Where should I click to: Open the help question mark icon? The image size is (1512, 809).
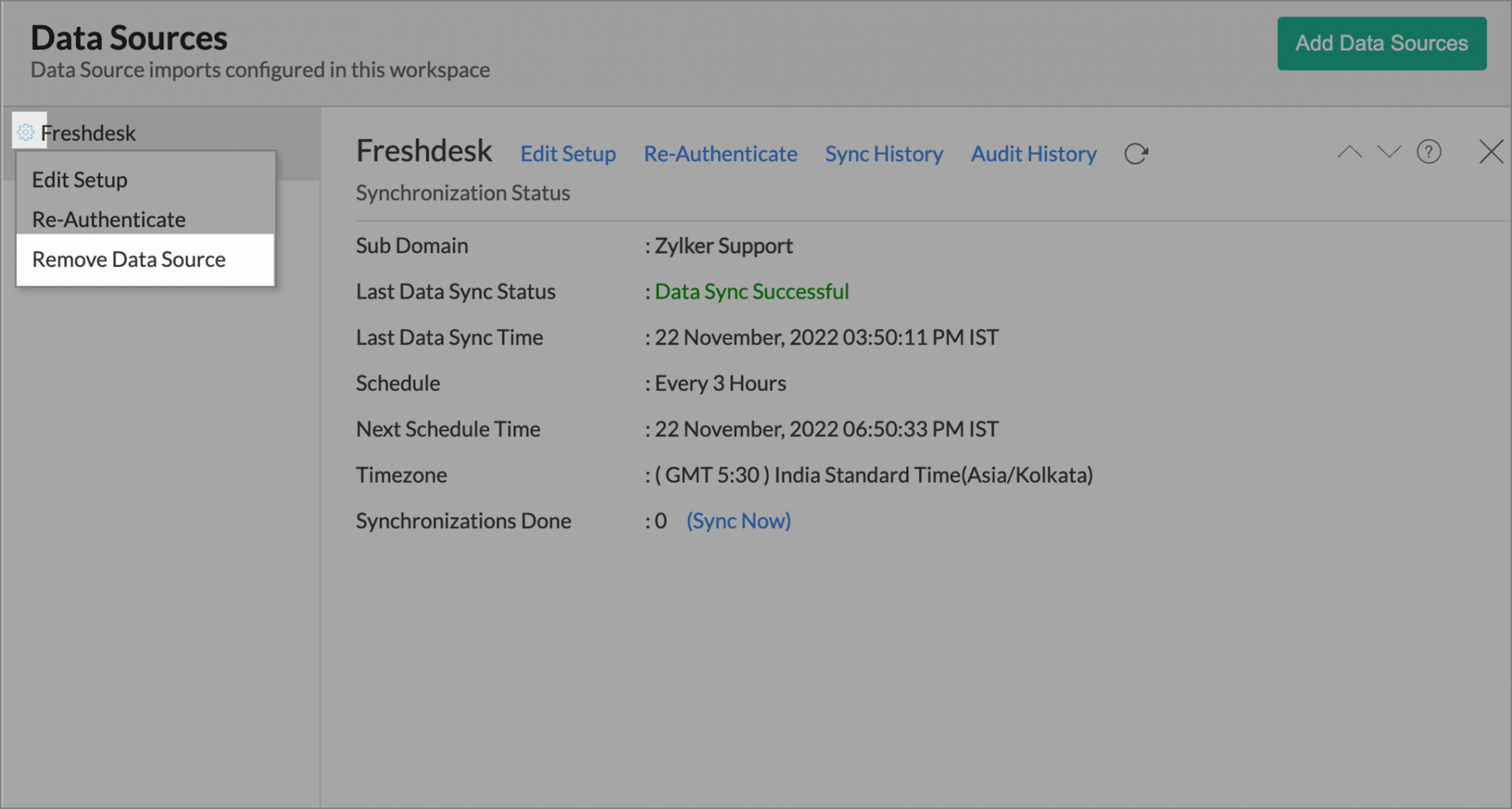click(x=1429, y=152)
